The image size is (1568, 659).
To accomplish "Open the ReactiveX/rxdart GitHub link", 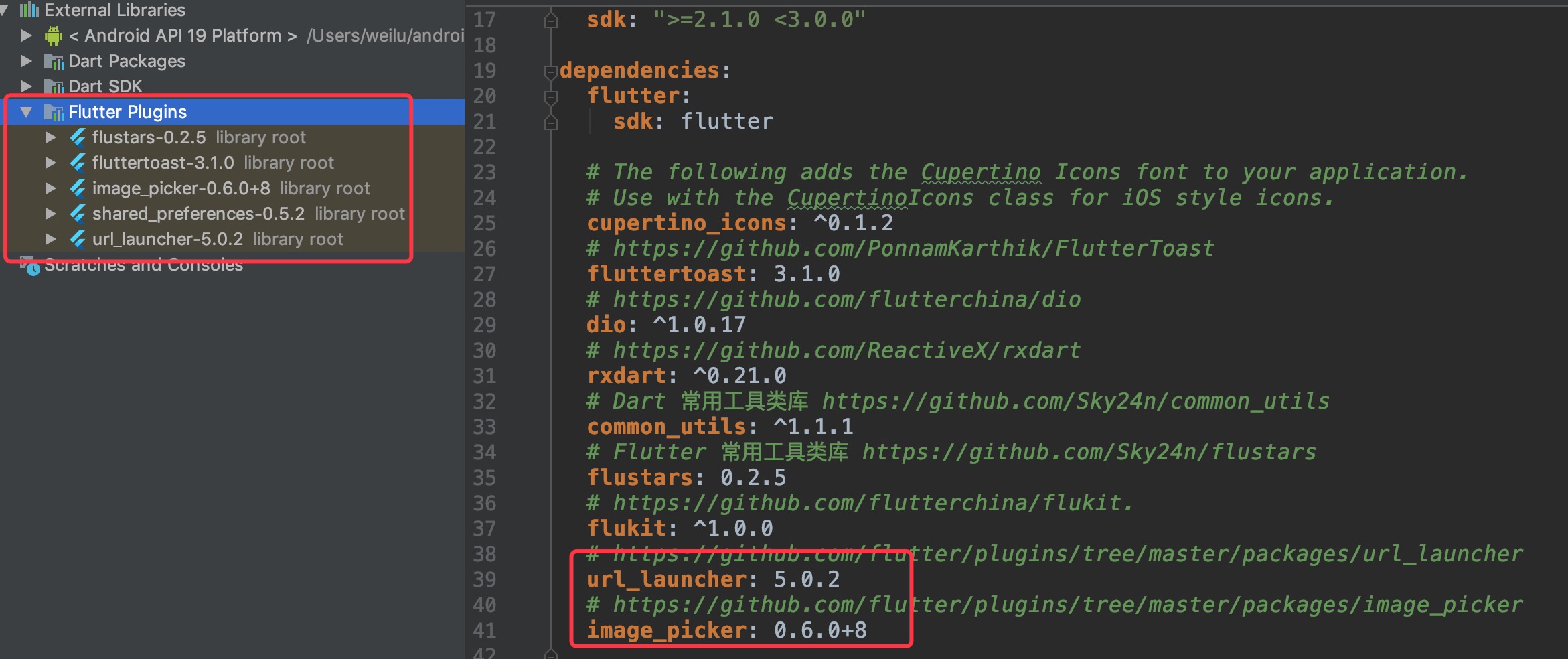I will (x=847, y=350).
